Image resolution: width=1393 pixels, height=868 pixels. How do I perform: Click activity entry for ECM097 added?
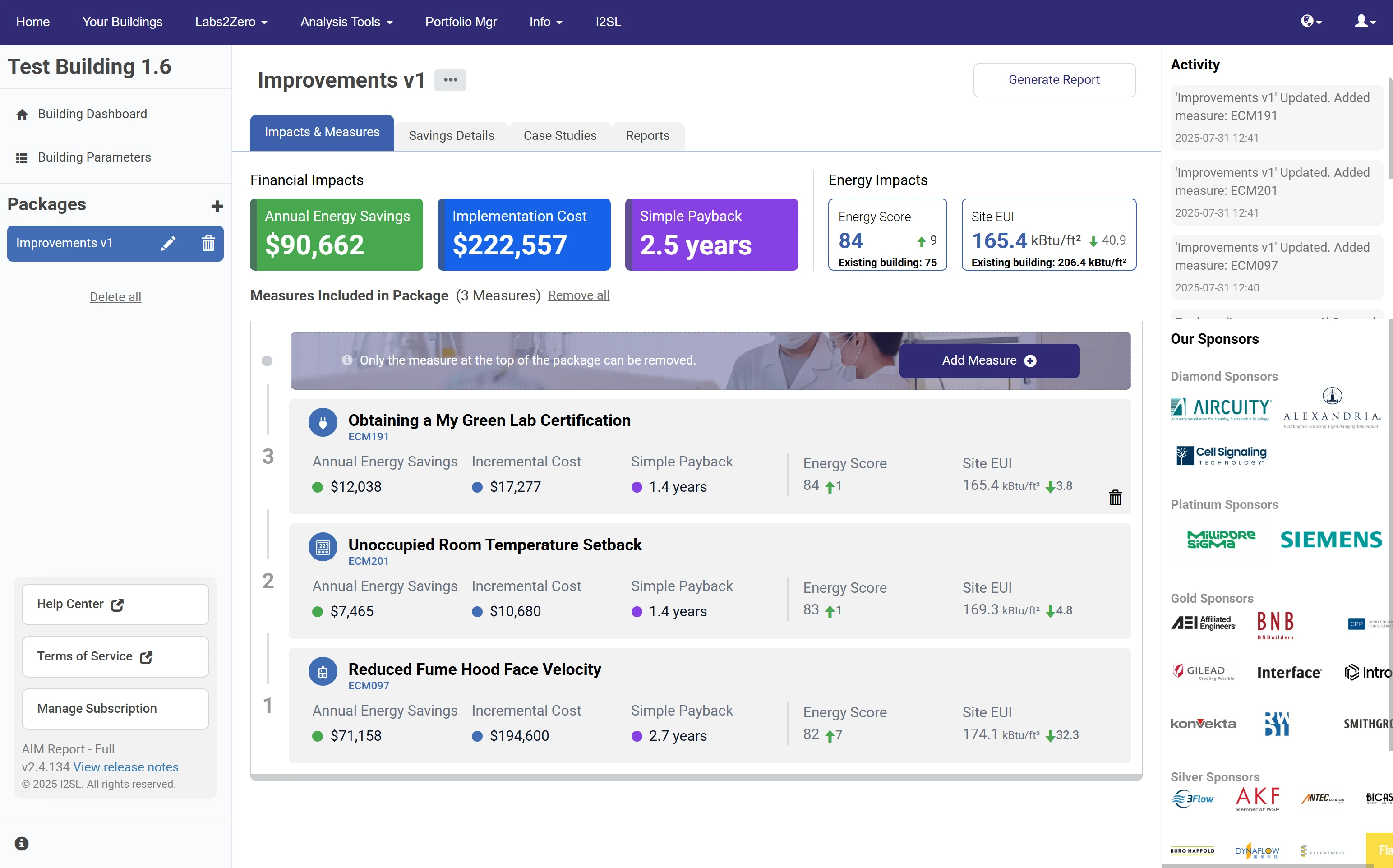pos(1277,267)
